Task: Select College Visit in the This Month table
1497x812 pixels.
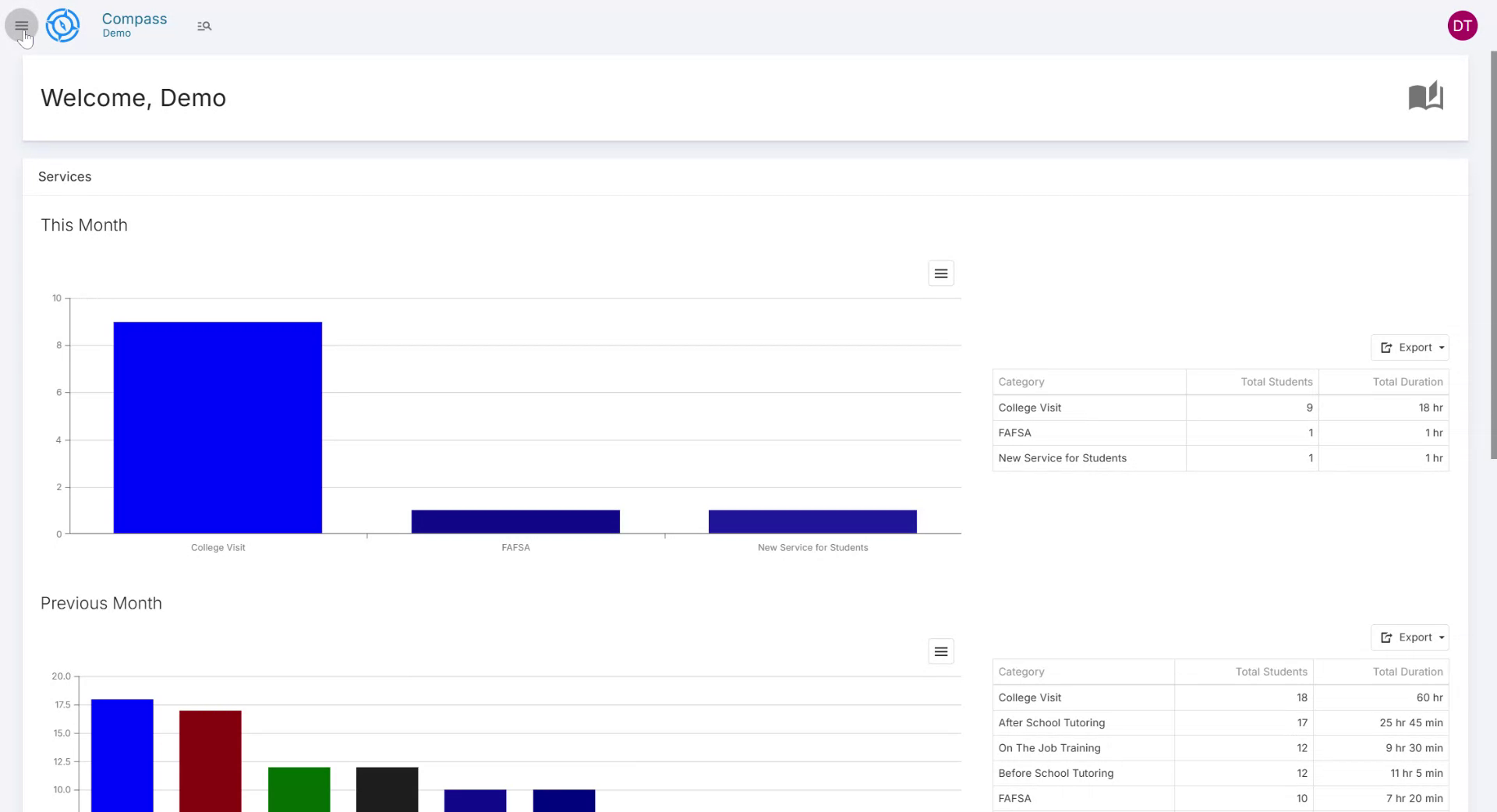Action: click(x=1029, y=408)
